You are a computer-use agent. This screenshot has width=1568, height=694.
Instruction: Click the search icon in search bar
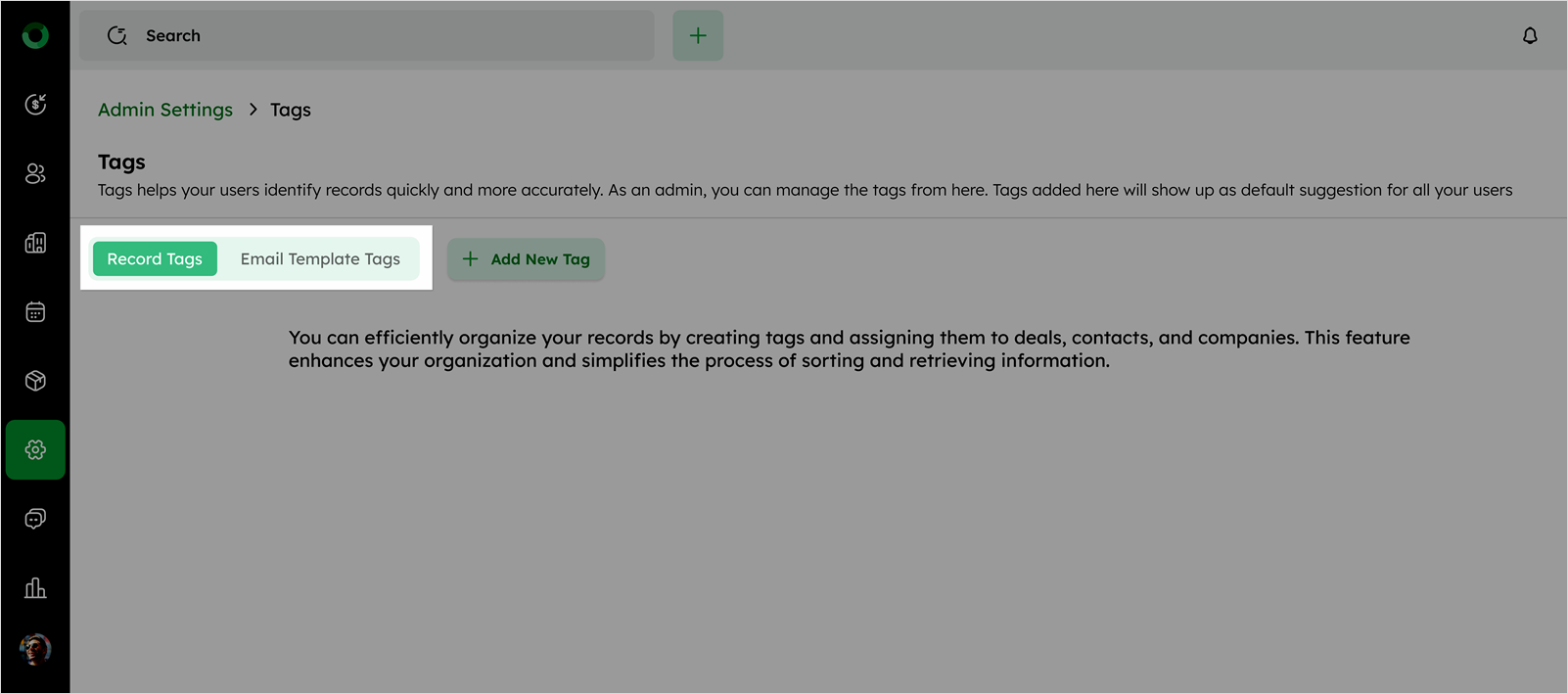[x=117, y=36]
